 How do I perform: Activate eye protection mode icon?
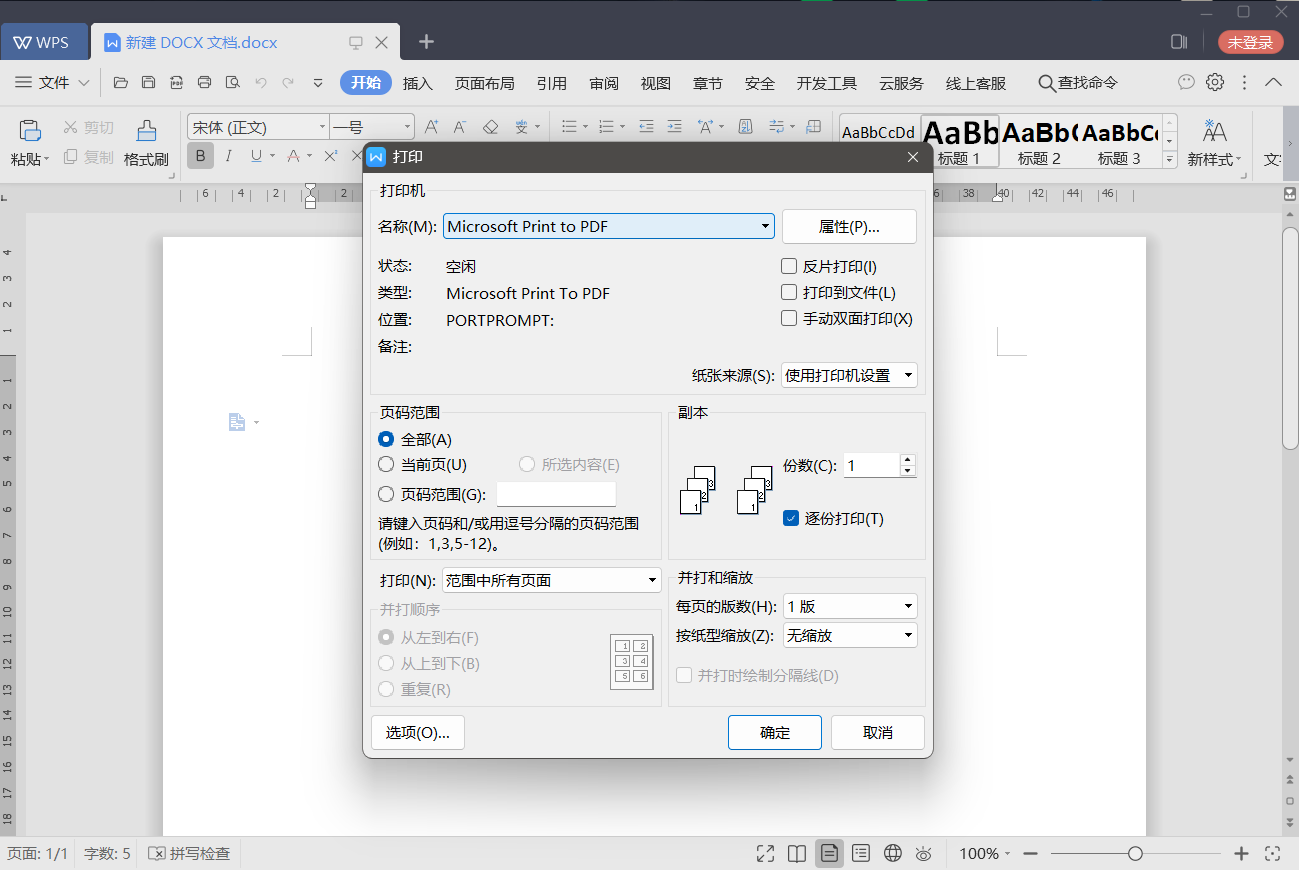coord(923,853)
